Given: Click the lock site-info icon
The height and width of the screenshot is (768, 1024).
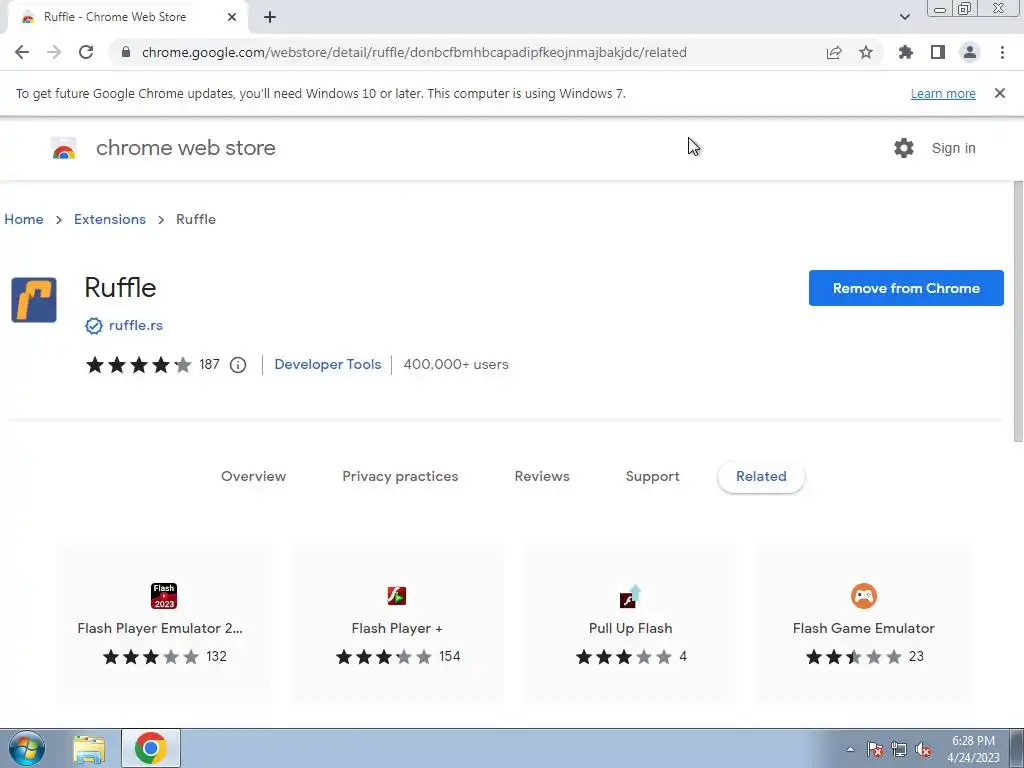Looking at the screenshot, I should (x=126, y=52).
